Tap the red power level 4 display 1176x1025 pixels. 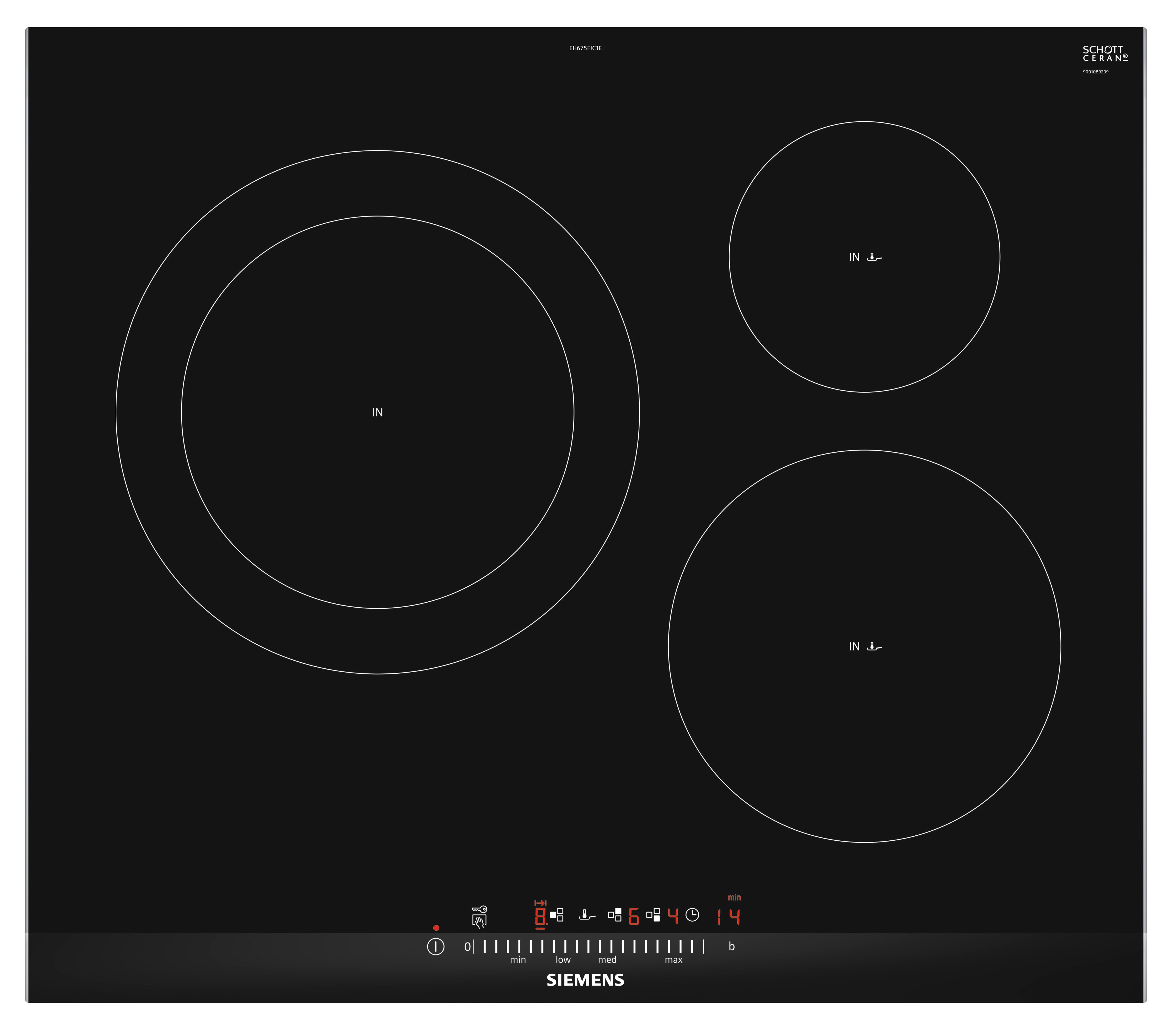(x=673, y=916)
